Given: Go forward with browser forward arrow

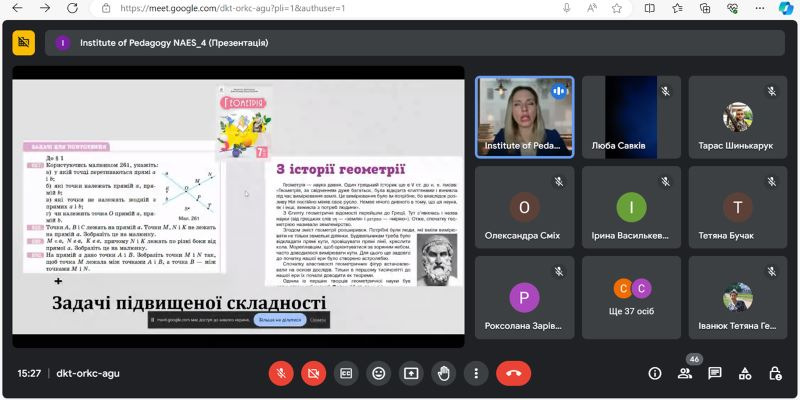Looking at the screenshot, I should click(45, 8).
